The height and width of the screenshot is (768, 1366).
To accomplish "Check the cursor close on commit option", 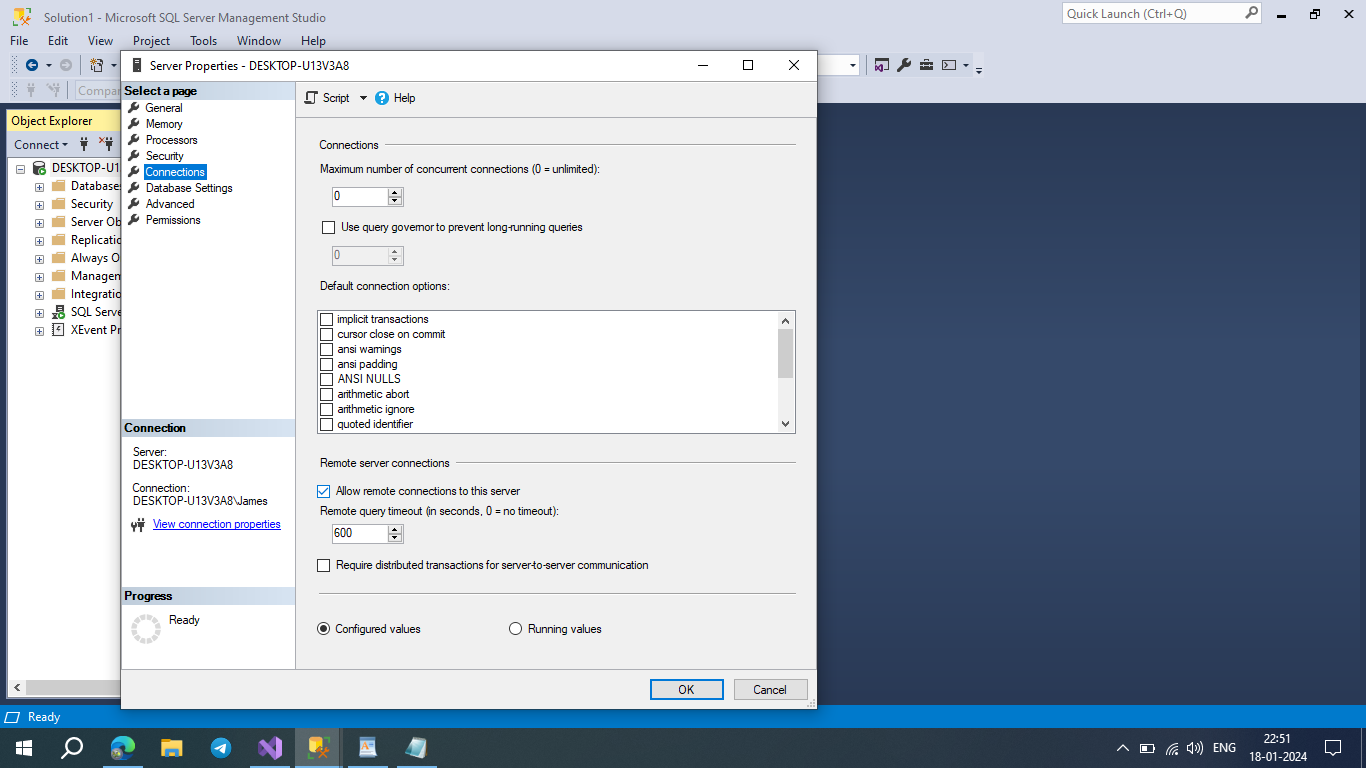I will (x=326, y=334).
